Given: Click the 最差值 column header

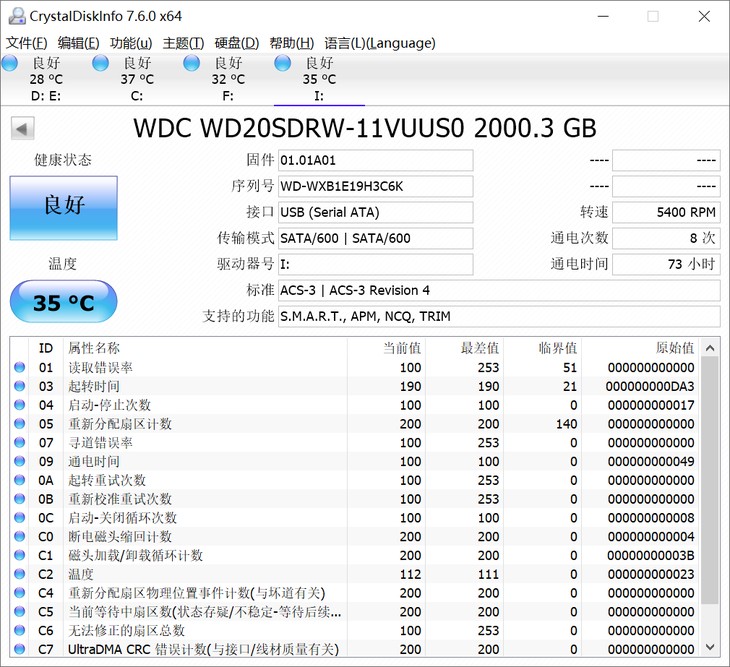Looking at the screenshot, I should point(464,348).
